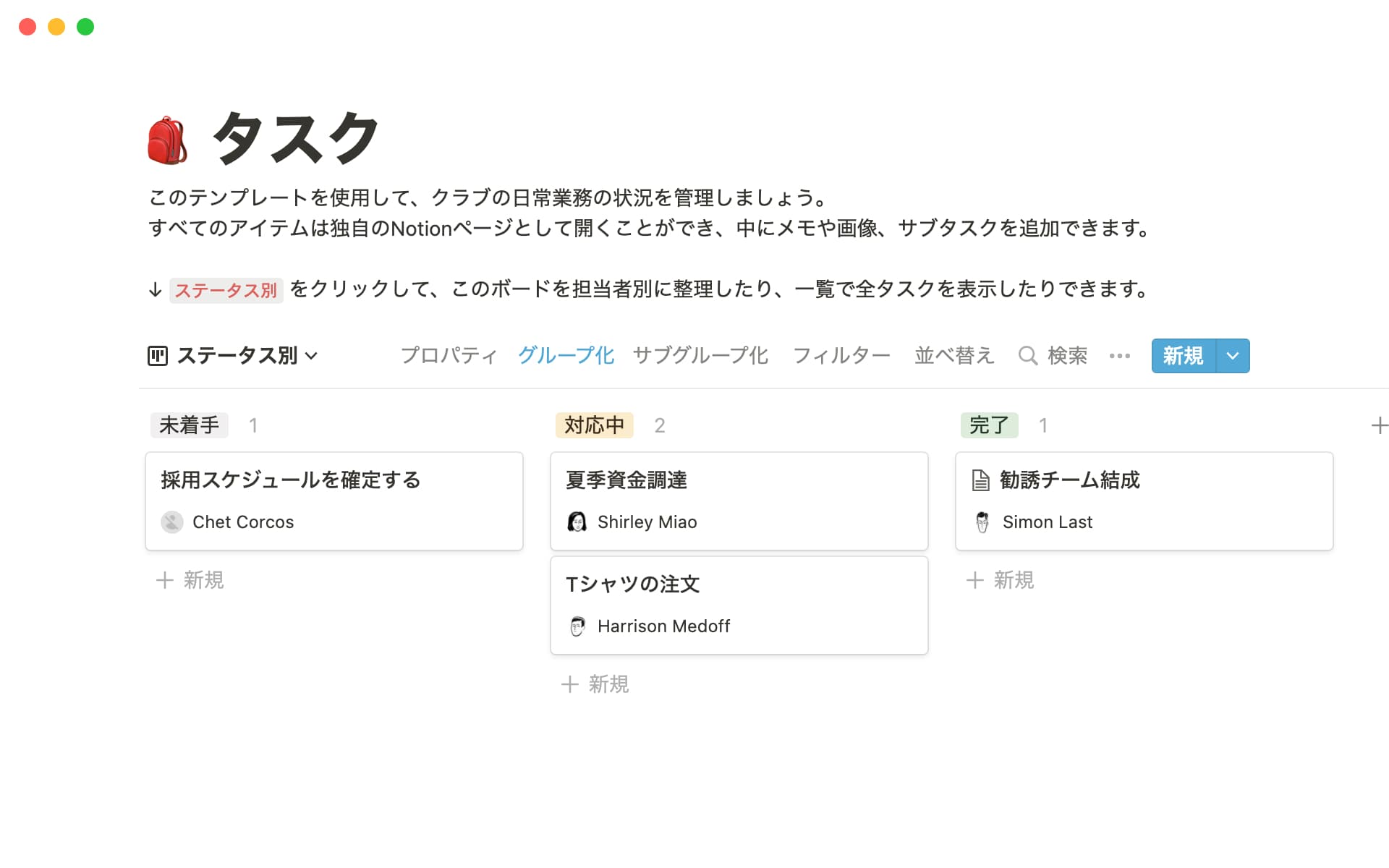
Task: Add a new card under 未着手 column
Action: pyautogui.click(x=189, y=580)
